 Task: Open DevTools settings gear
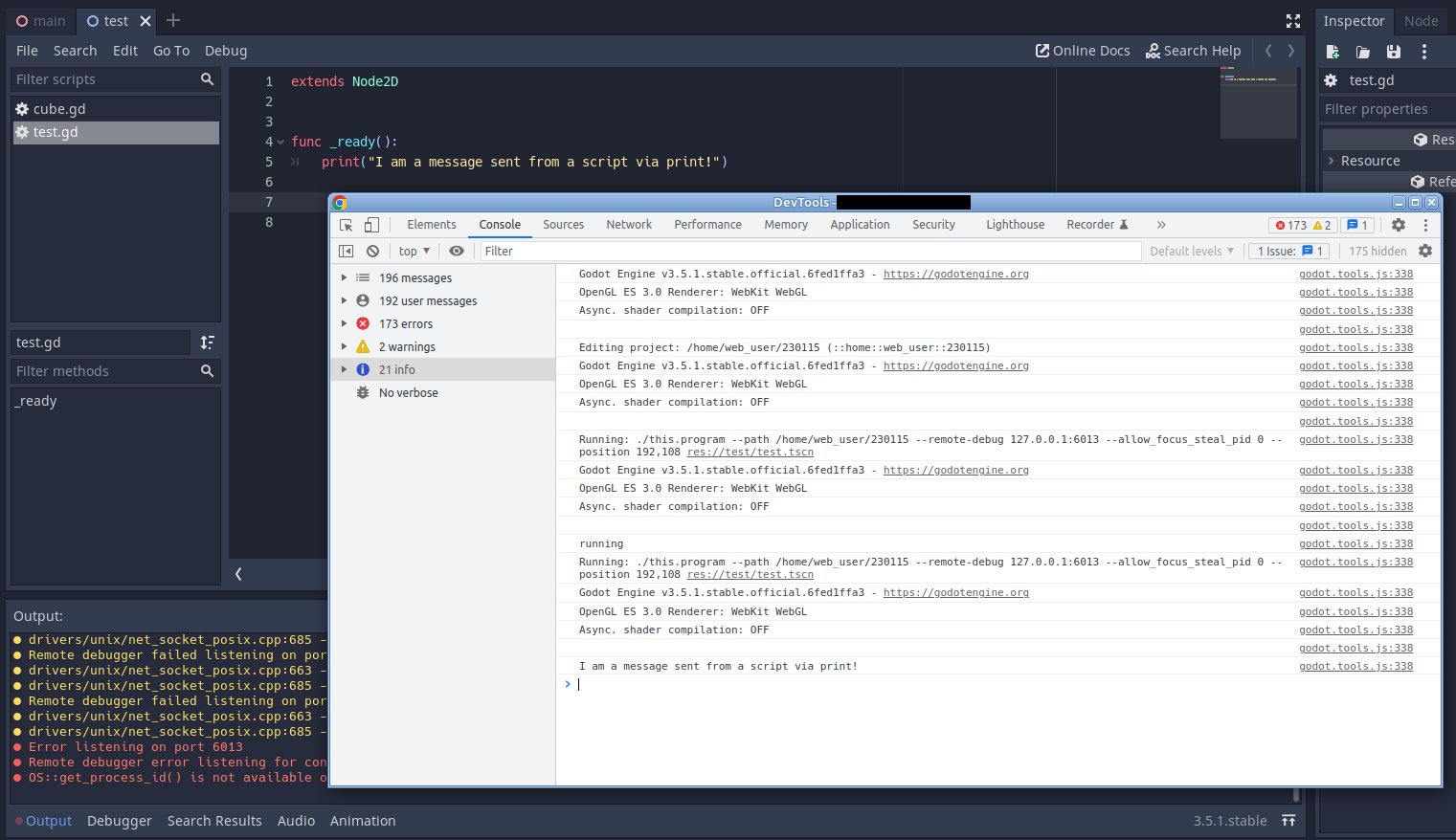click(1399, 225)
